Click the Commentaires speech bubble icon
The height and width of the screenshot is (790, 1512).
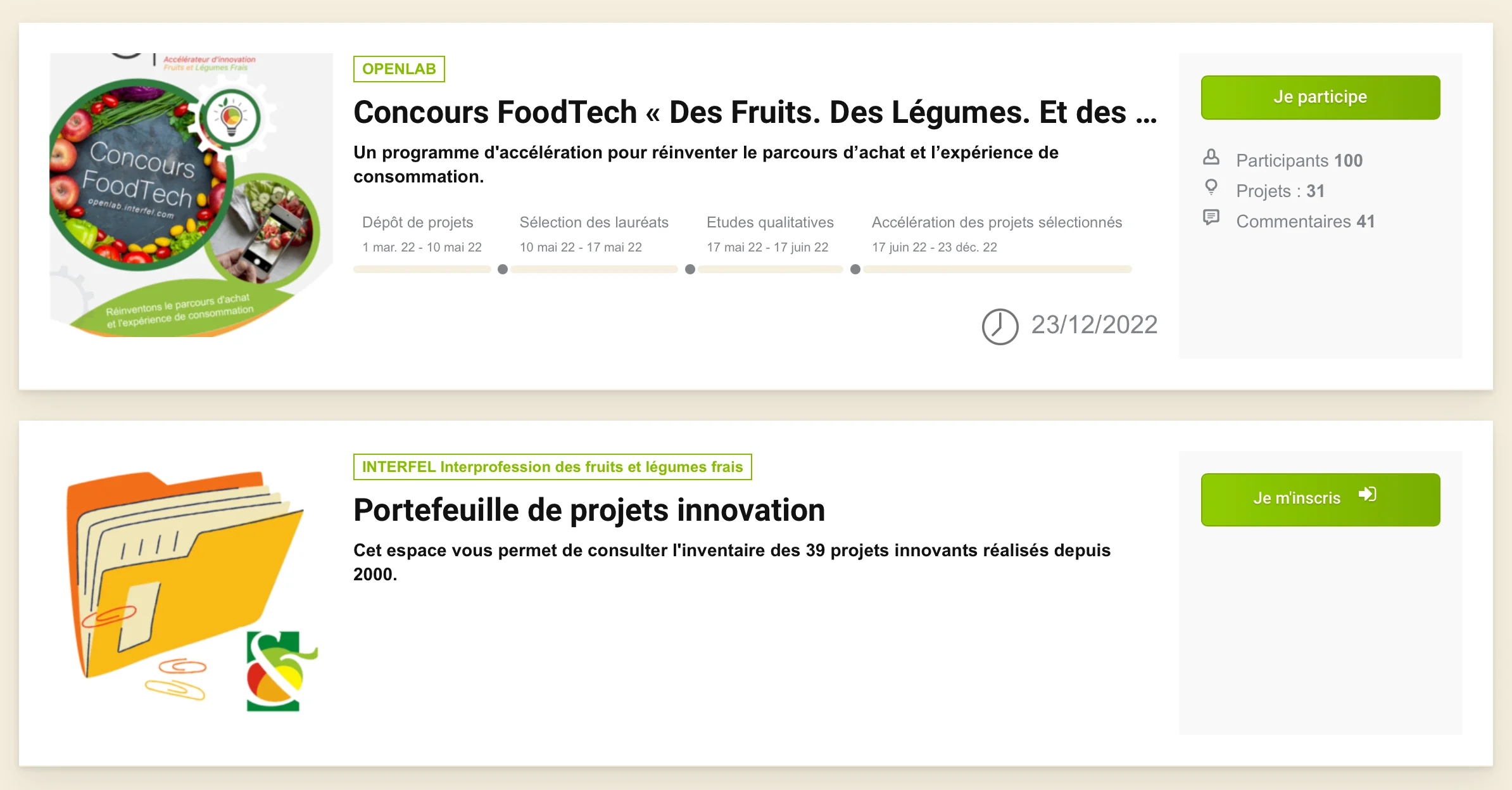tap(1211, 218)
